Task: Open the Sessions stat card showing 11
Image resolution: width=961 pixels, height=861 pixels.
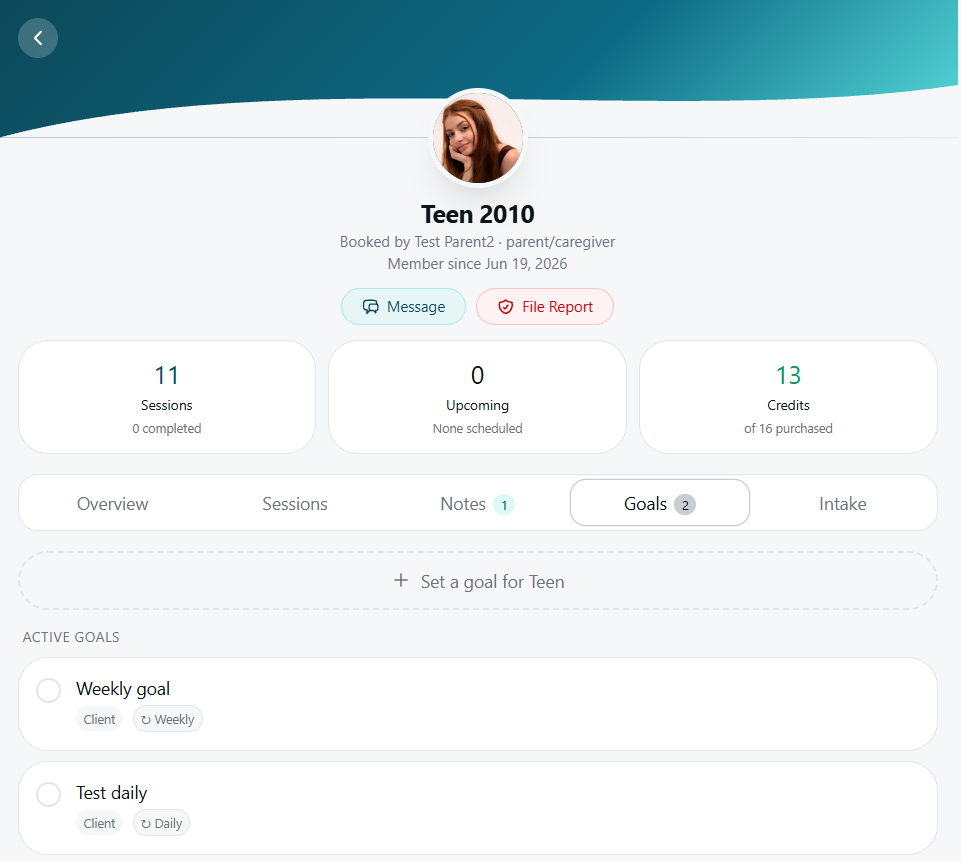Action: pyautogui.click(x=167, y=397)
